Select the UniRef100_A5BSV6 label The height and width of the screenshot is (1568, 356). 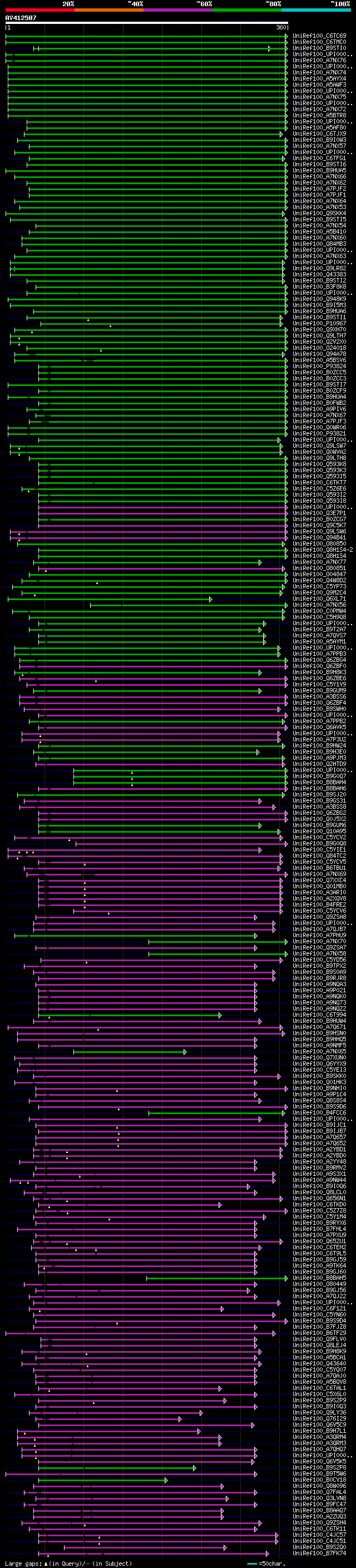pos(319,360)
